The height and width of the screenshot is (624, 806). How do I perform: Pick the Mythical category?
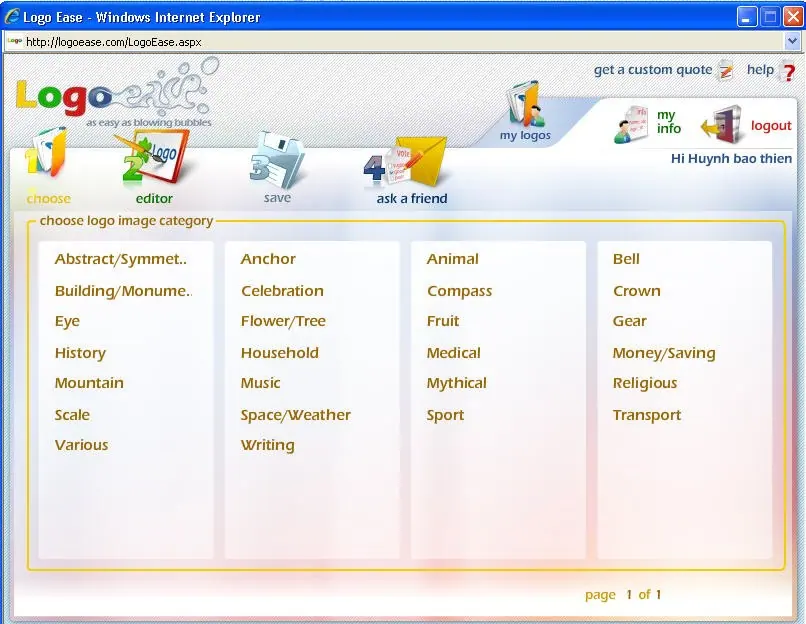coord(456,383)
